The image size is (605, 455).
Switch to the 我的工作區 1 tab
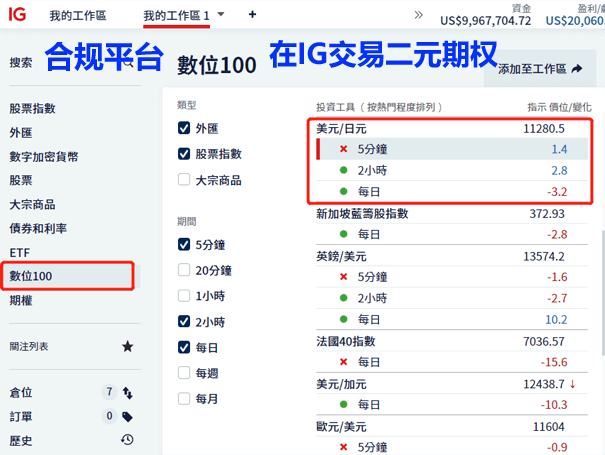coord(176,16)
